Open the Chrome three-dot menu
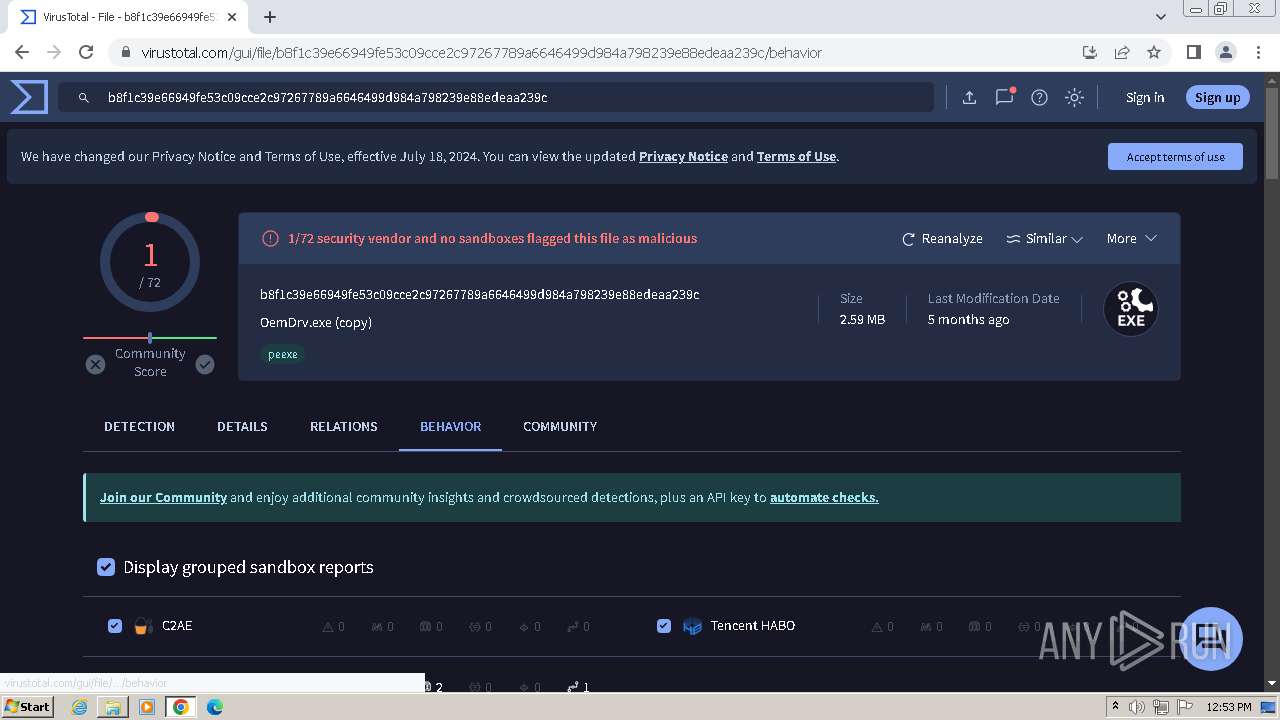This screenshot has height=720, width=1280. pyautogui.click(x=1257, y=52)
